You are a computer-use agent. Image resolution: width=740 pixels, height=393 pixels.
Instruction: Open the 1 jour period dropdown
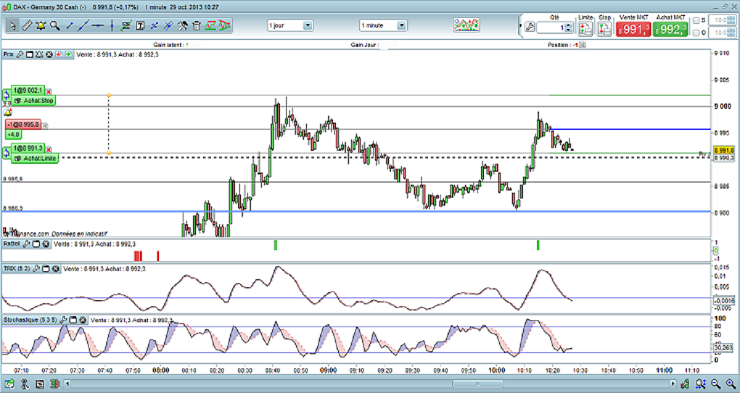pyautogui.click(x=290, y=25)
